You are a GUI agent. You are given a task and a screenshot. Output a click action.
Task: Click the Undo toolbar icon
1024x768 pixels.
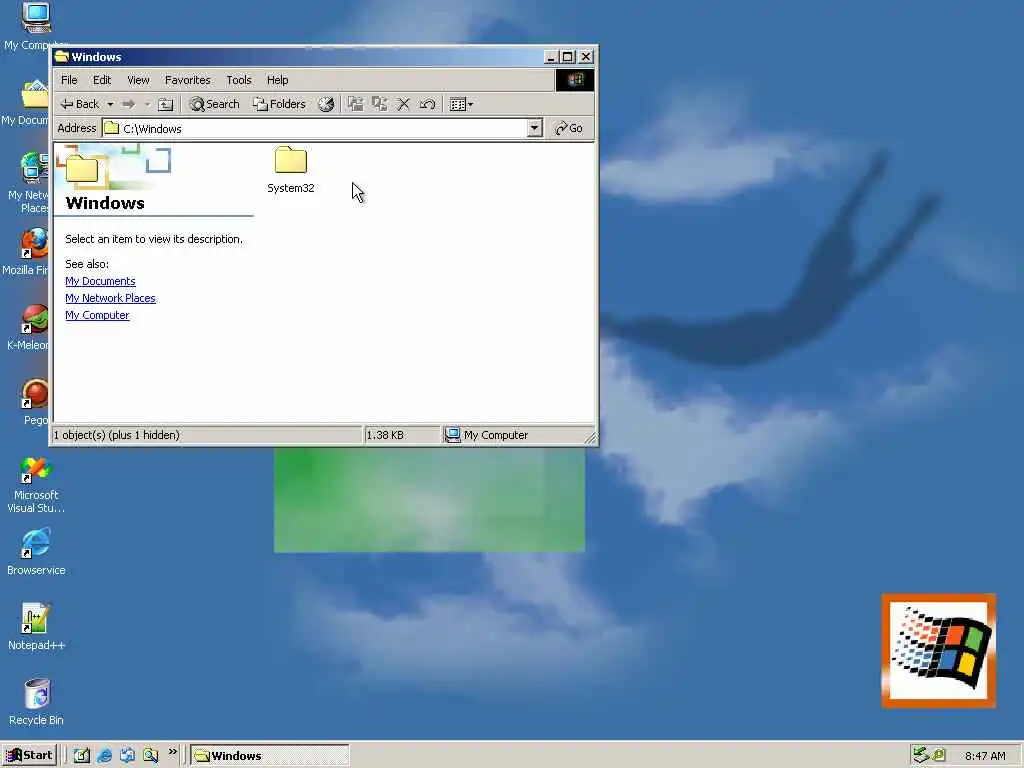pos(428,104)
